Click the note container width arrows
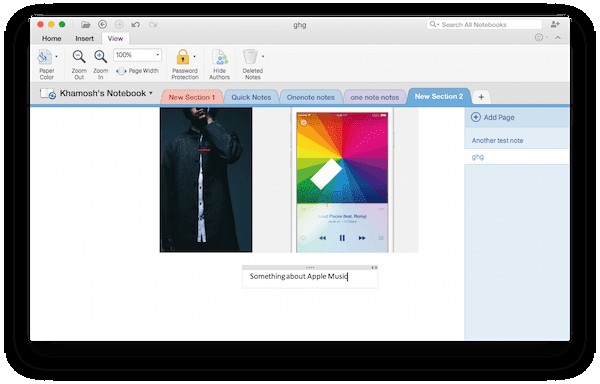This screenshot has height=384, width=600. click(x=374, y=267)
